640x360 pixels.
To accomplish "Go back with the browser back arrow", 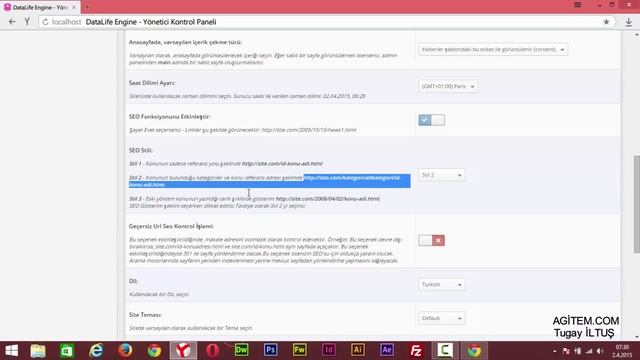I will (12, 22).
